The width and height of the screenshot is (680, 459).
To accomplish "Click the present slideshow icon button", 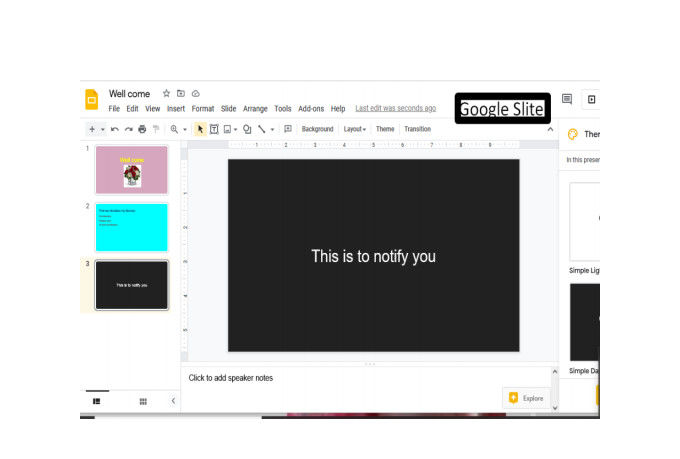I will (x=592, y=99).
